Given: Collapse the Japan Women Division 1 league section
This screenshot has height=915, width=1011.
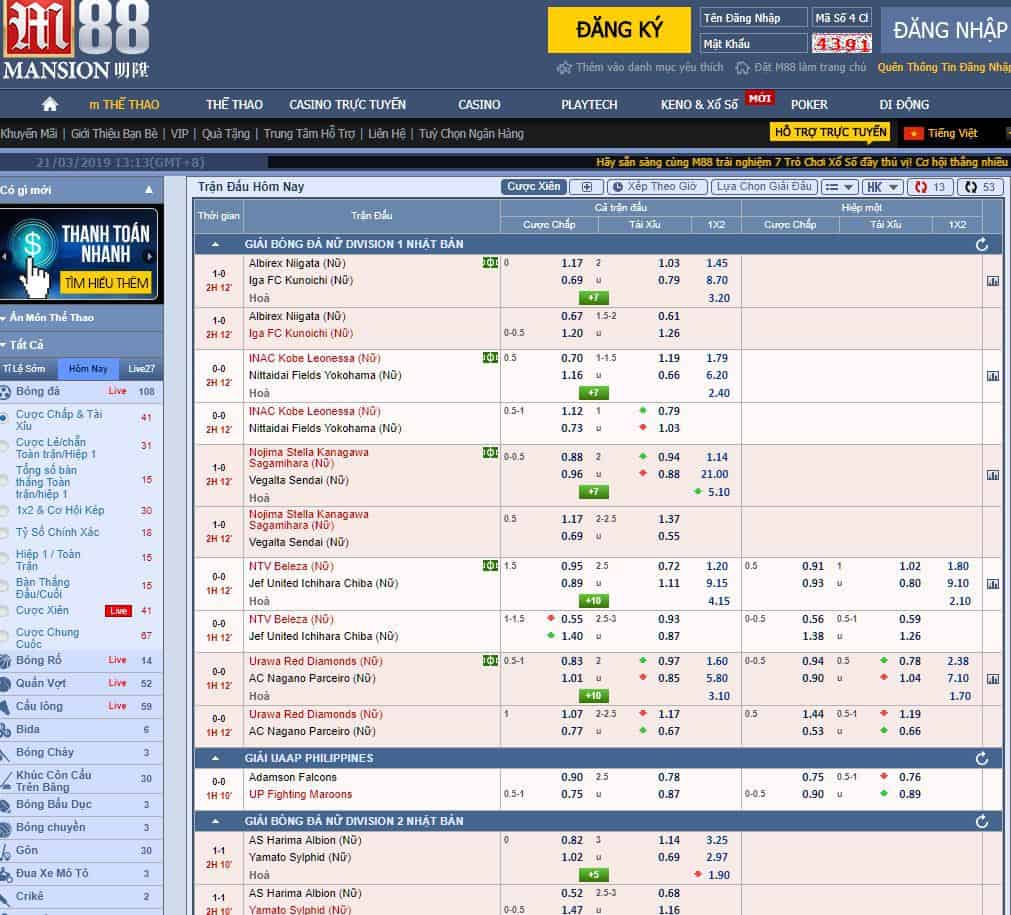Looking at the screenshot, I should 215,244.
